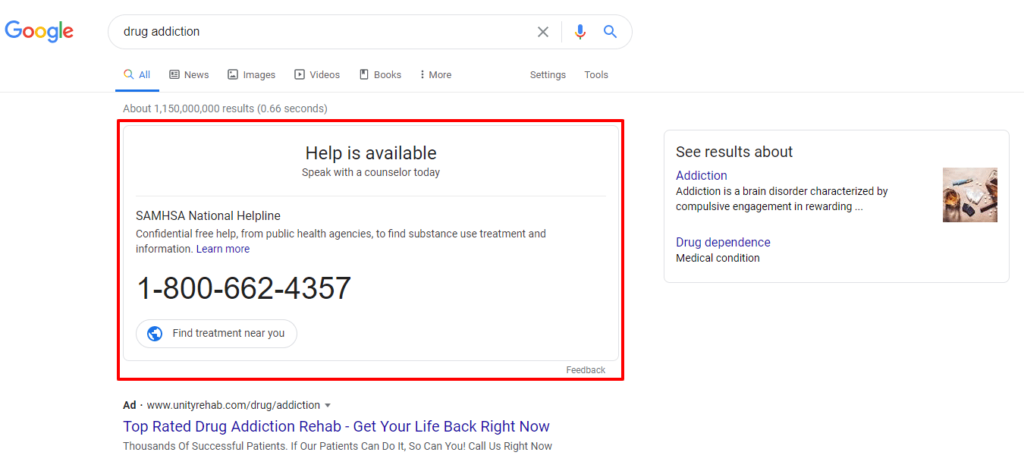Submit search with magnifying glass icon
This screenshot has height=468, width=1024.
pos(610,31)
